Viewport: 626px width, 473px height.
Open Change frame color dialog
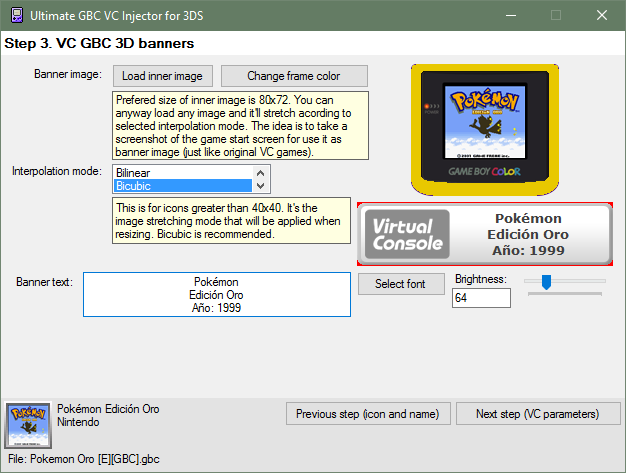pyautogui.click(x=294, y=76)
